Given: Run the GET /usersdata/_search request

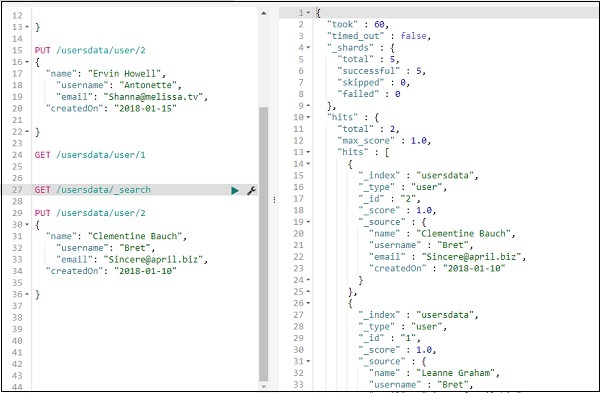Looking at the screenshot, I should click(x=235, y=190).
